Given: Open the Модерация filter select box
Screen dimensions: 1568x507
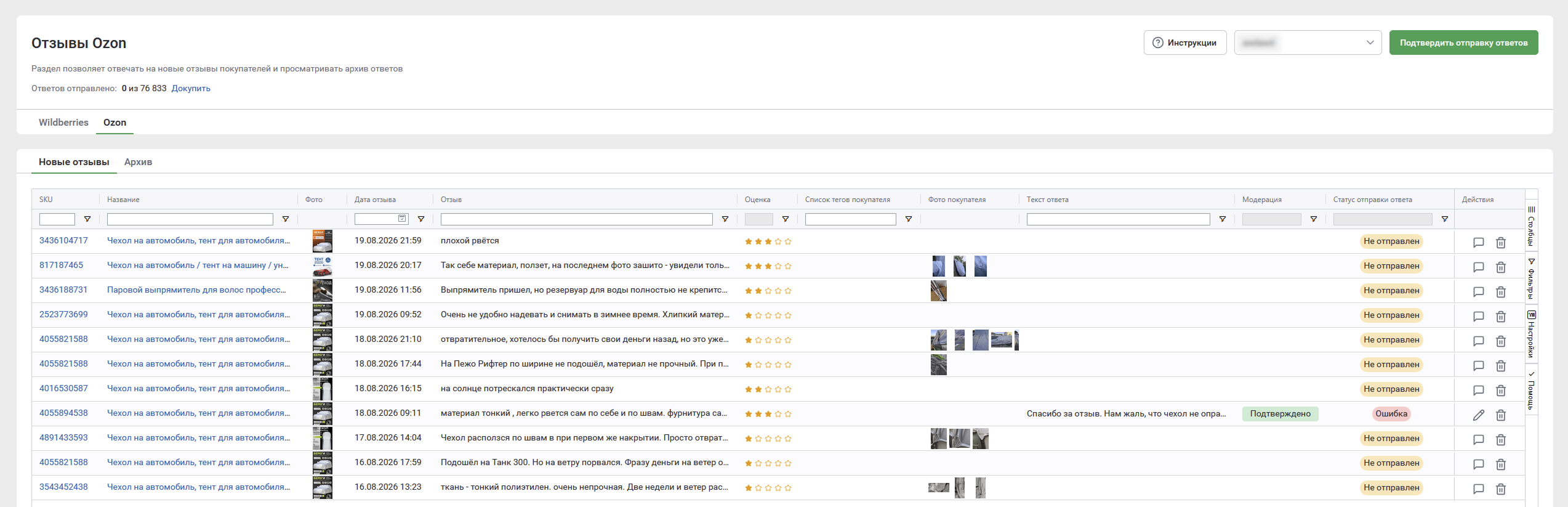Looking at the screenshot, I should [x=1272, y=219].
